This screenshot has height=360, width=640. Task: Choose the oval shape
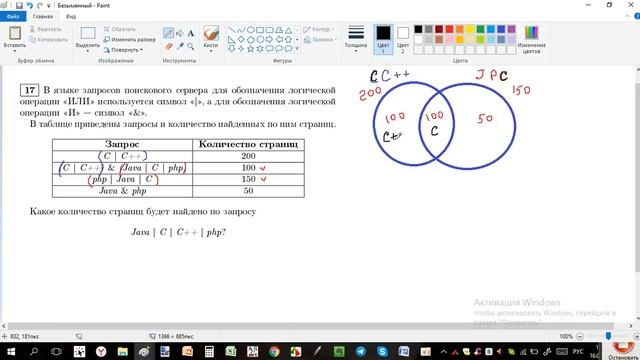251,30
